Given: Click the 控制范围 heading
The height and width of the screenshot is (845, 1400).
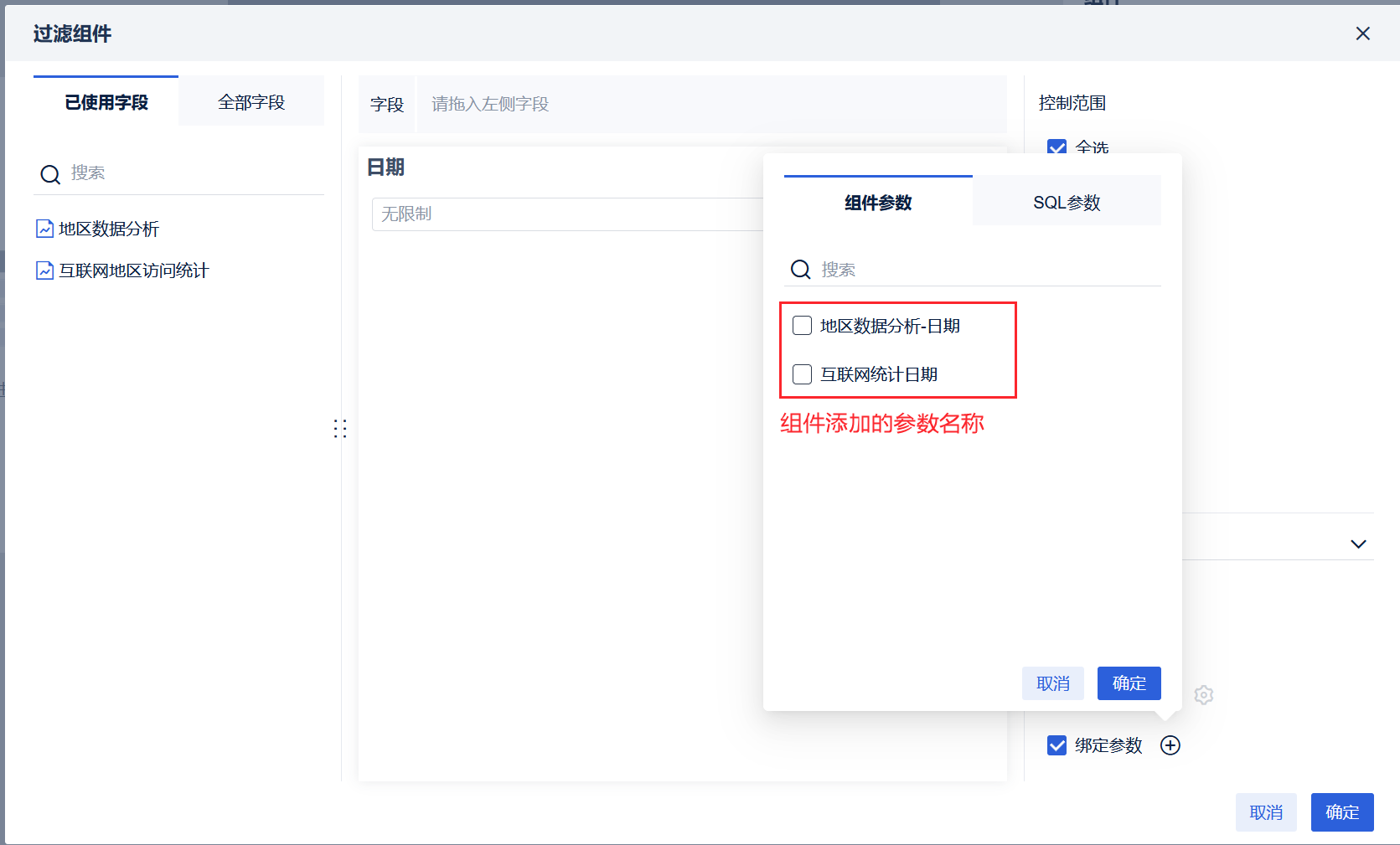Looking at the screenshot, I should click(1072, 103).
